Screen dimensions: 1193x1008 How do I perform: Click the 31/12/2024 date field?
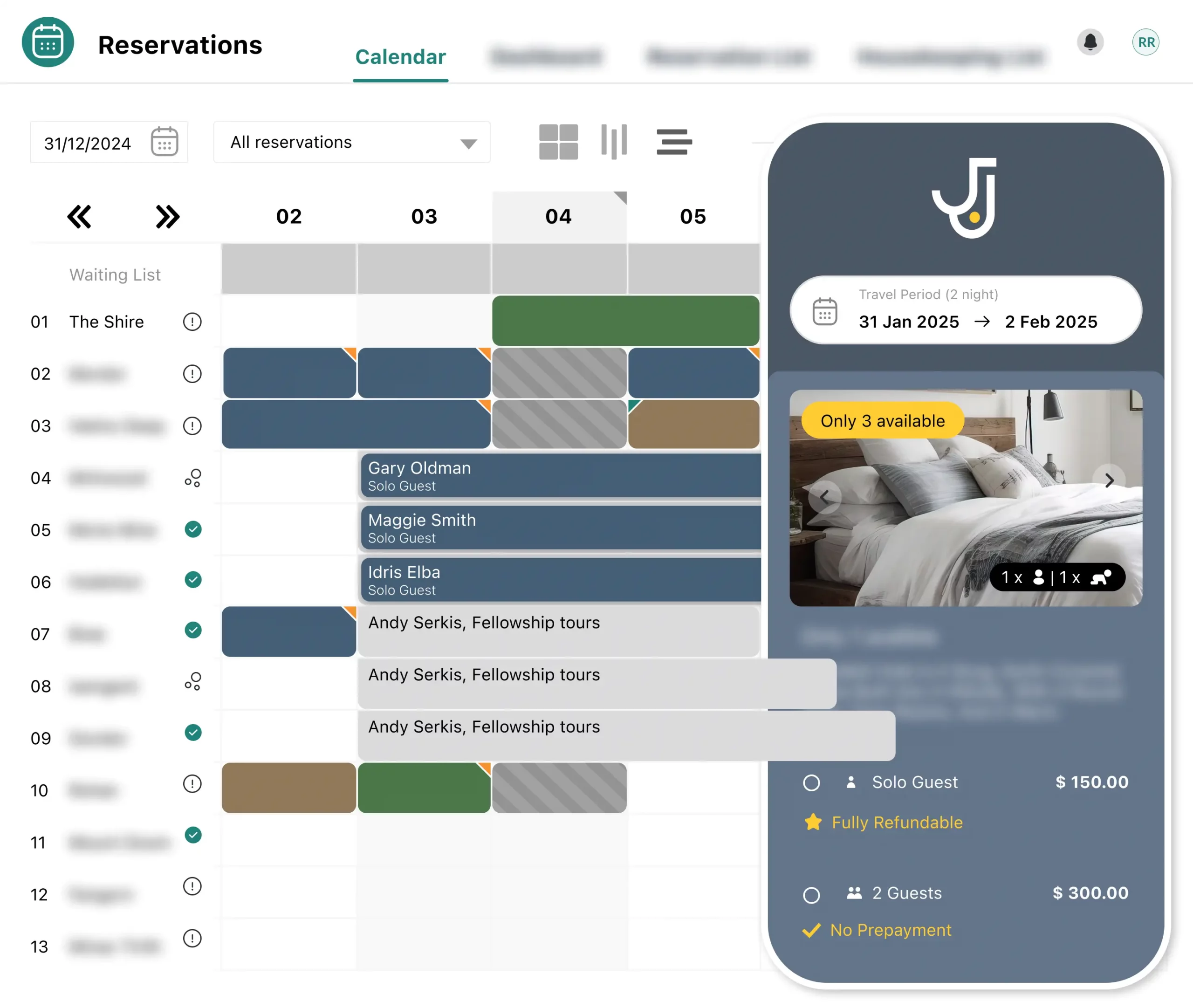[109, 142]
